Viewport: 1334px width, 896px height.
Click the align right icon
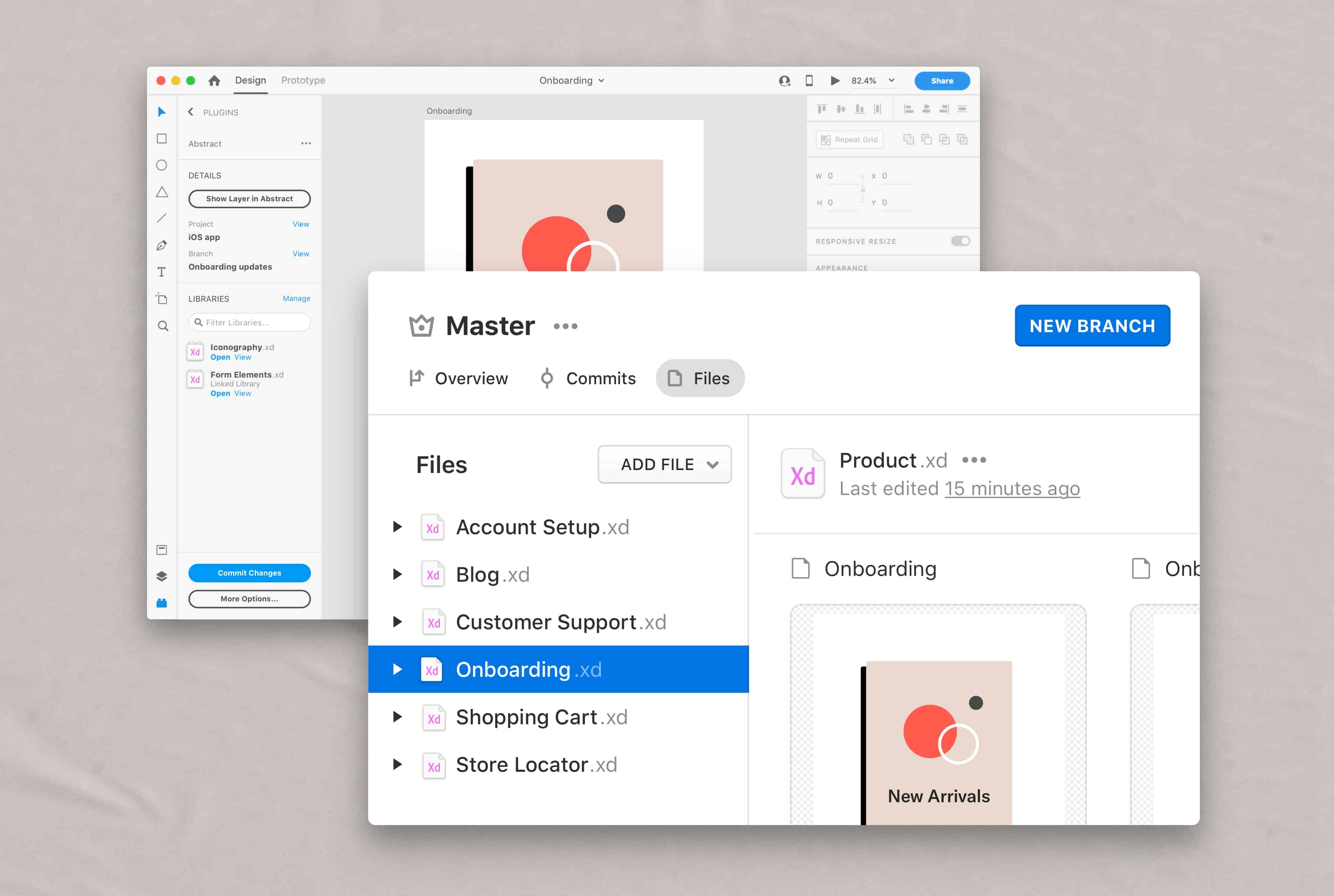pos(944,109)
